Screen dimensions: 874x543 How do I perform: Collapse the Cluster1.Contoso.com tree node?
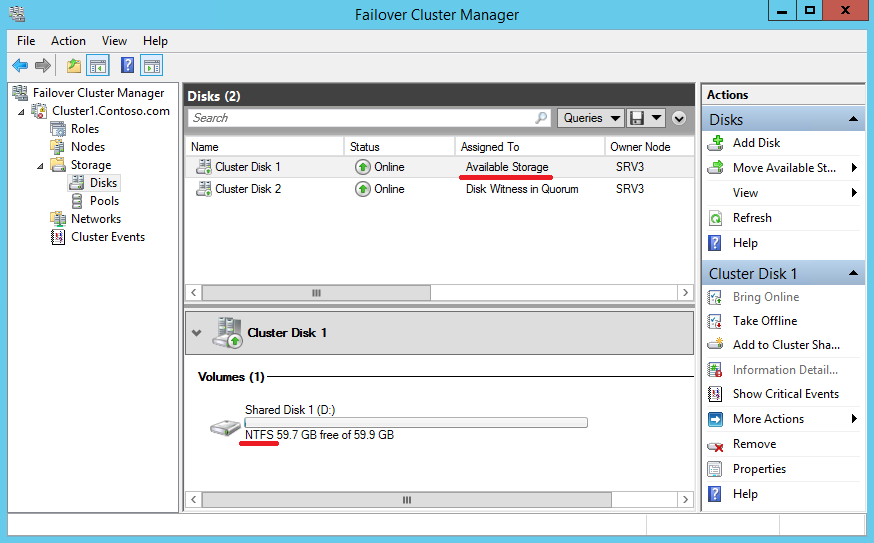tap(23, 111)
